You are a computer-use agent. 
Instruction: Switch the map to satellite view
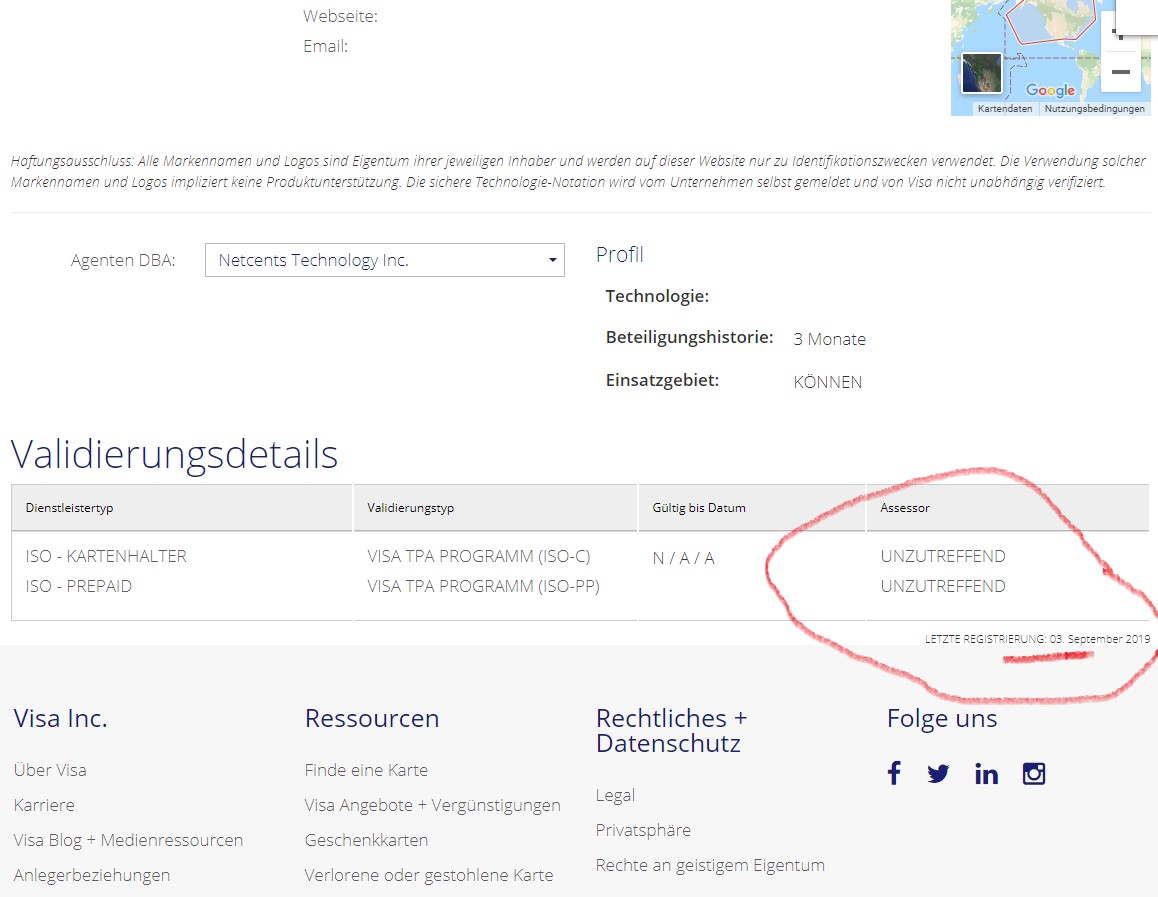click(x=981, y=73)
